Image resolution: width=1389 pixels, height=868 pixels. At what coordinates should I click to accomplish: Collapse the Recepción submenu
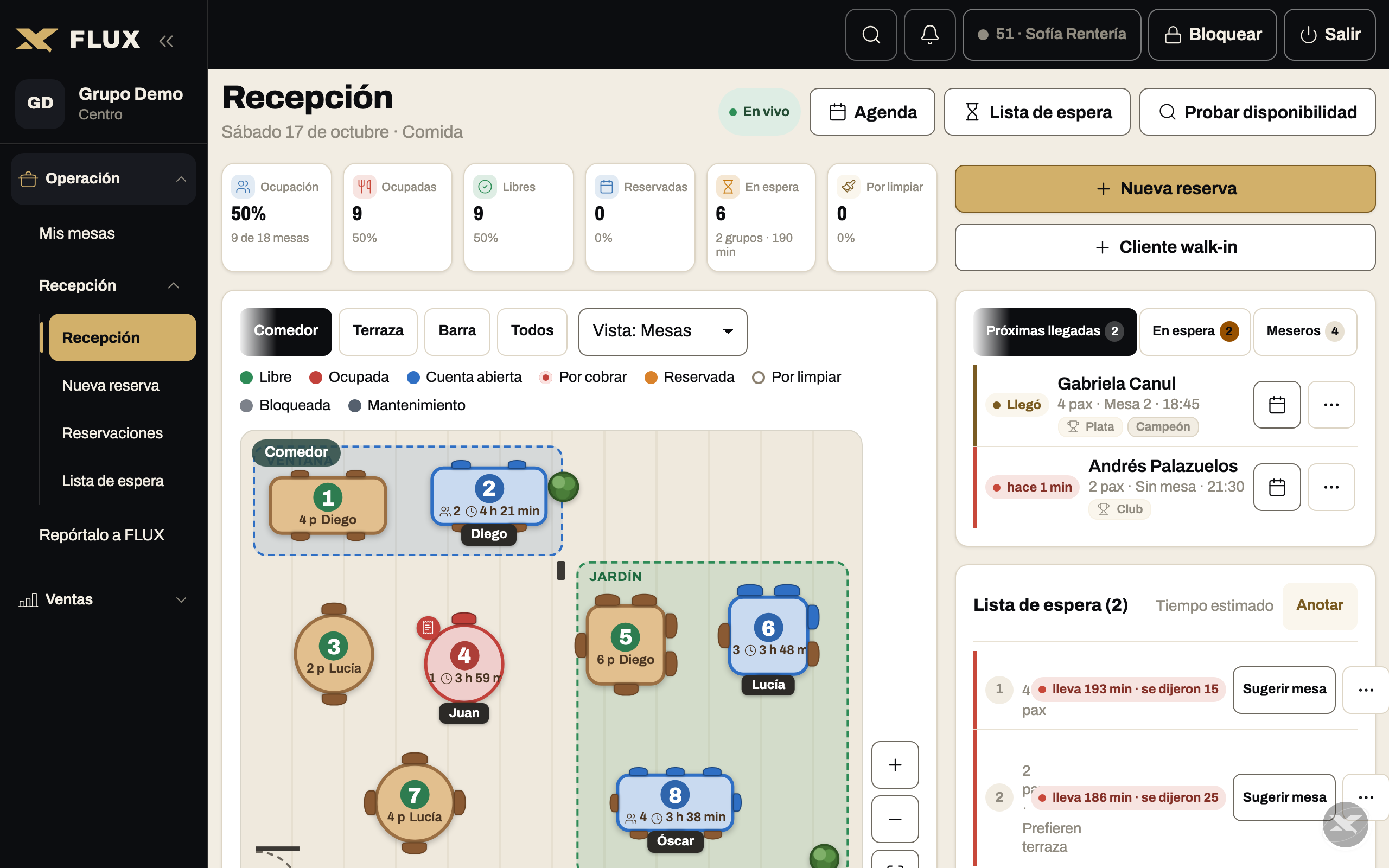pyautogui.click(x=109, y=285)
